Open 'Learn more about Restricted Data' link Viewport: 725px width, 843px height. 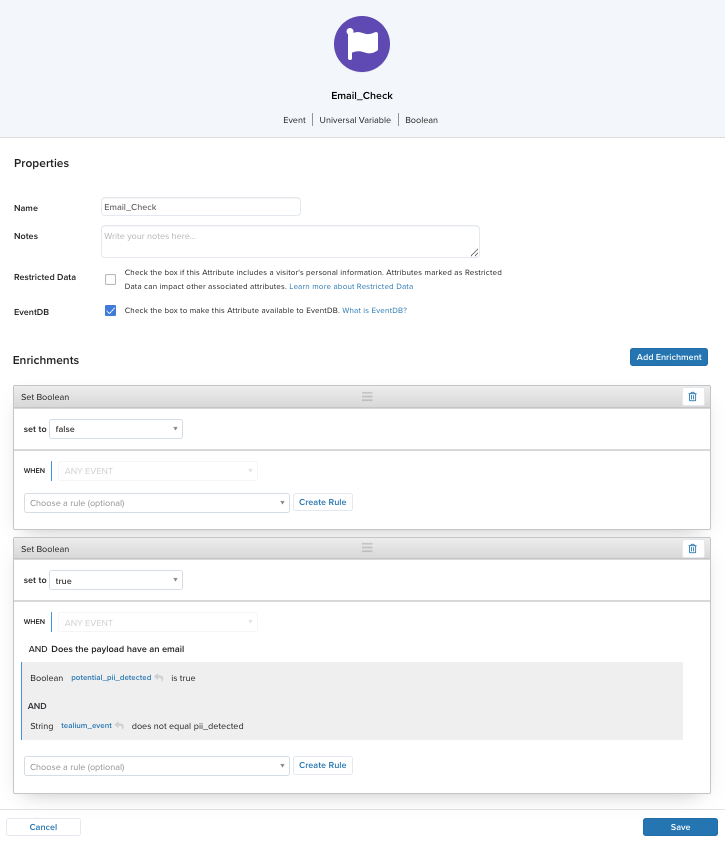coord(351,286)
